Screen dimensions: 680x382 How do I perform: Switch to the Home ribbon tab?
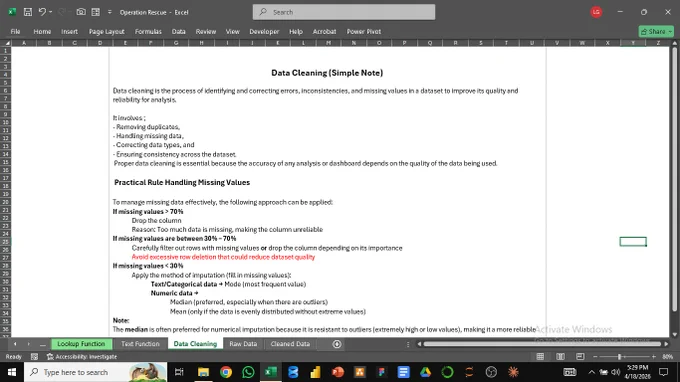42,32
